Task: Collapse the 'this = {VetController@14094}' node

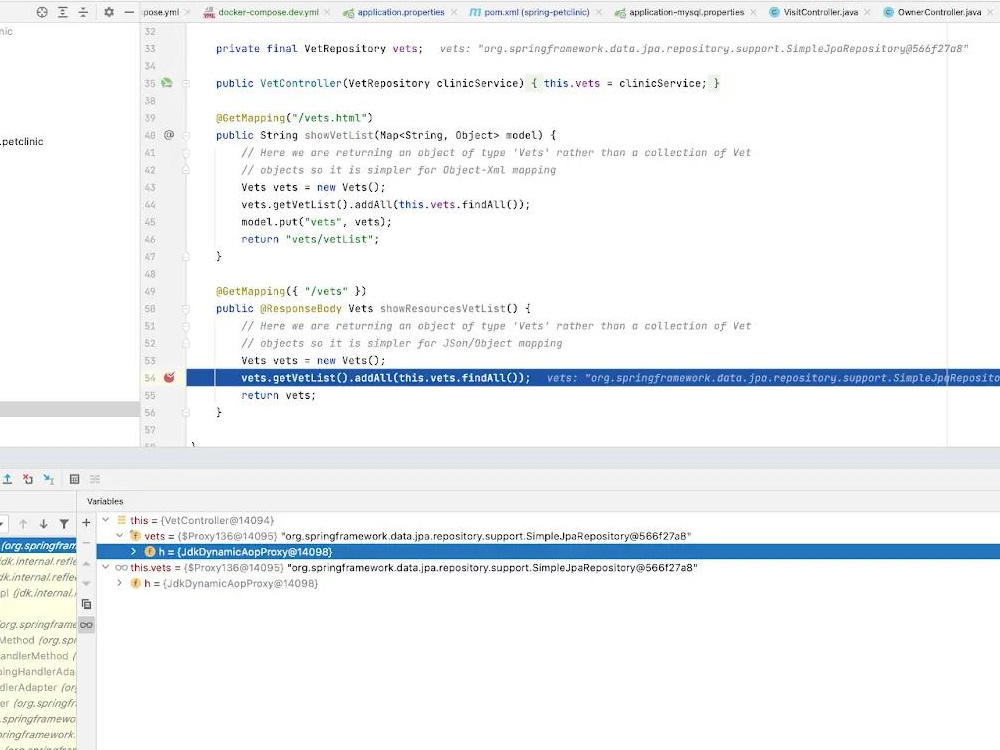Action: [x=106, y=520]
